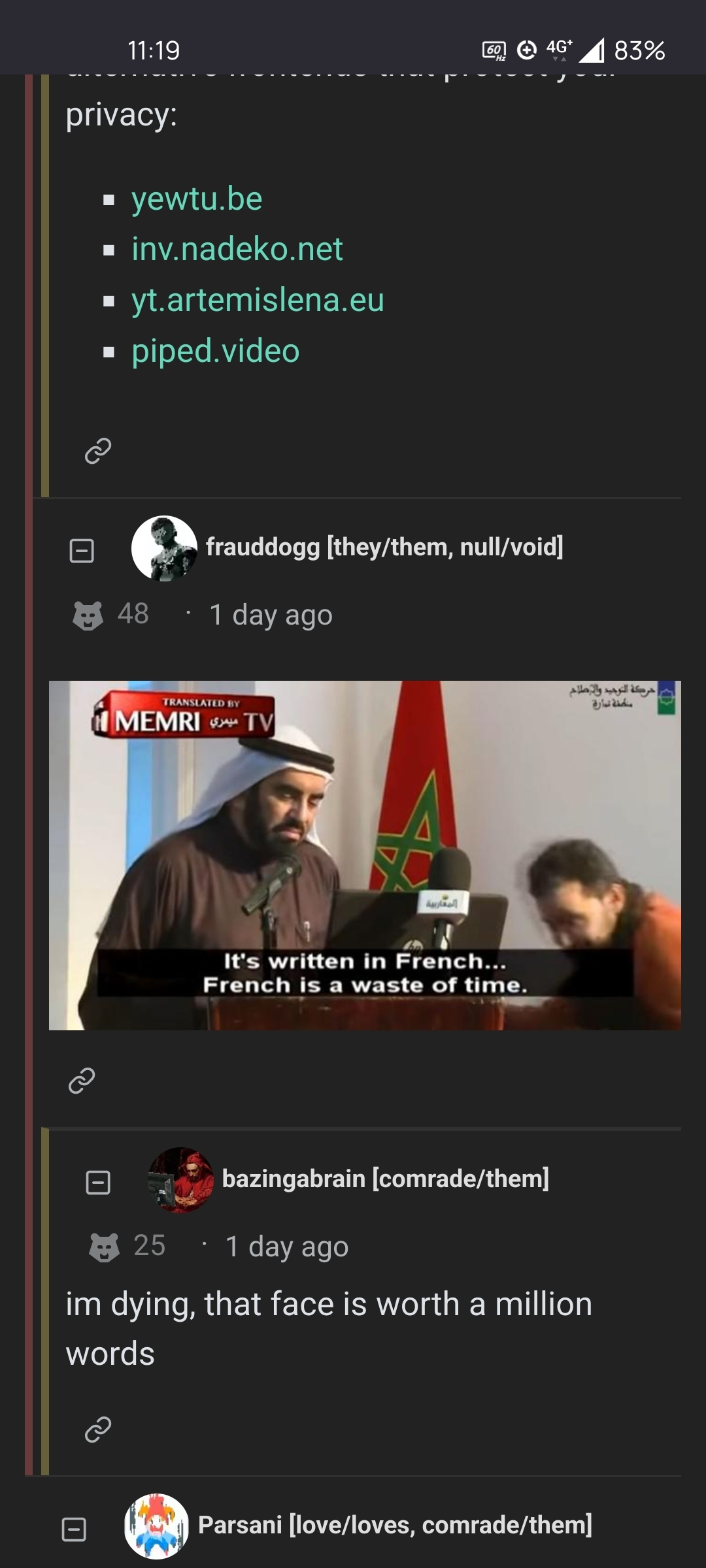706x1568 pixels.
Task: Open the piped.video link
Action: point(215,351)
